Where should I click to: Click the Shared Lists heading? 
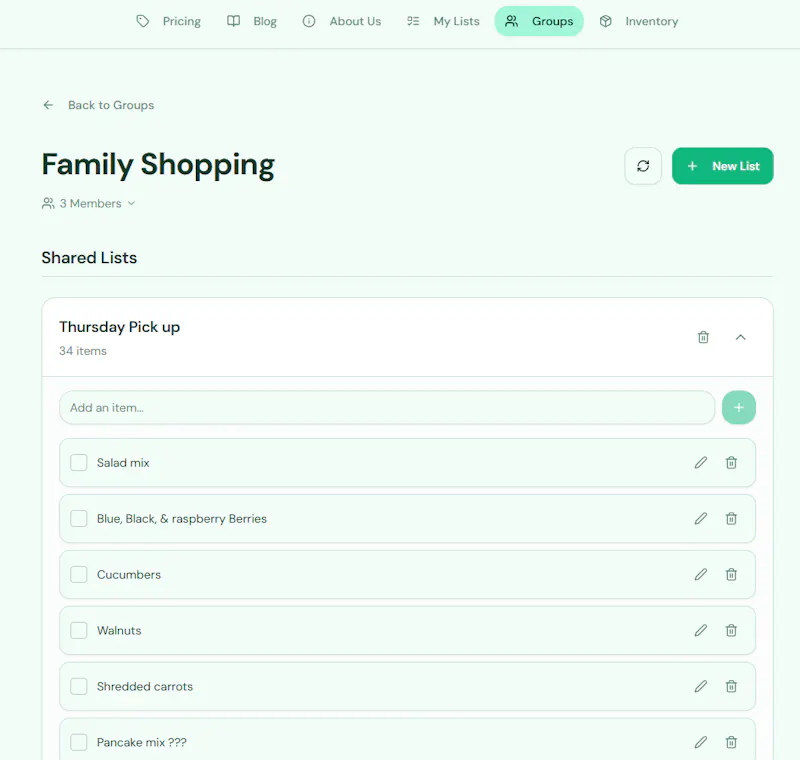tap(89, 258)
